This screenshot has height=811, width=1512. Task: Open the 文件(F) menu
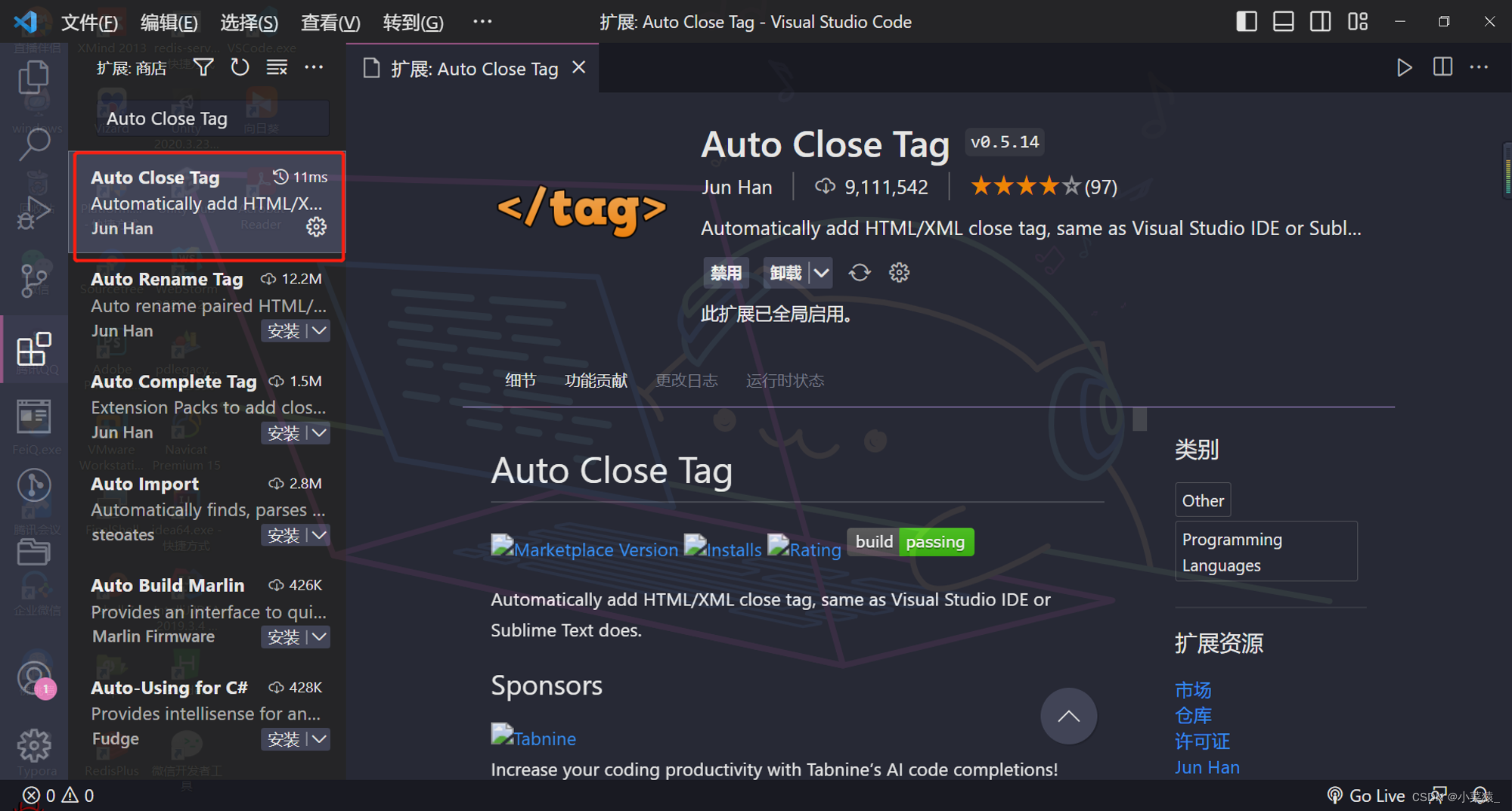[x=89, y=22]
